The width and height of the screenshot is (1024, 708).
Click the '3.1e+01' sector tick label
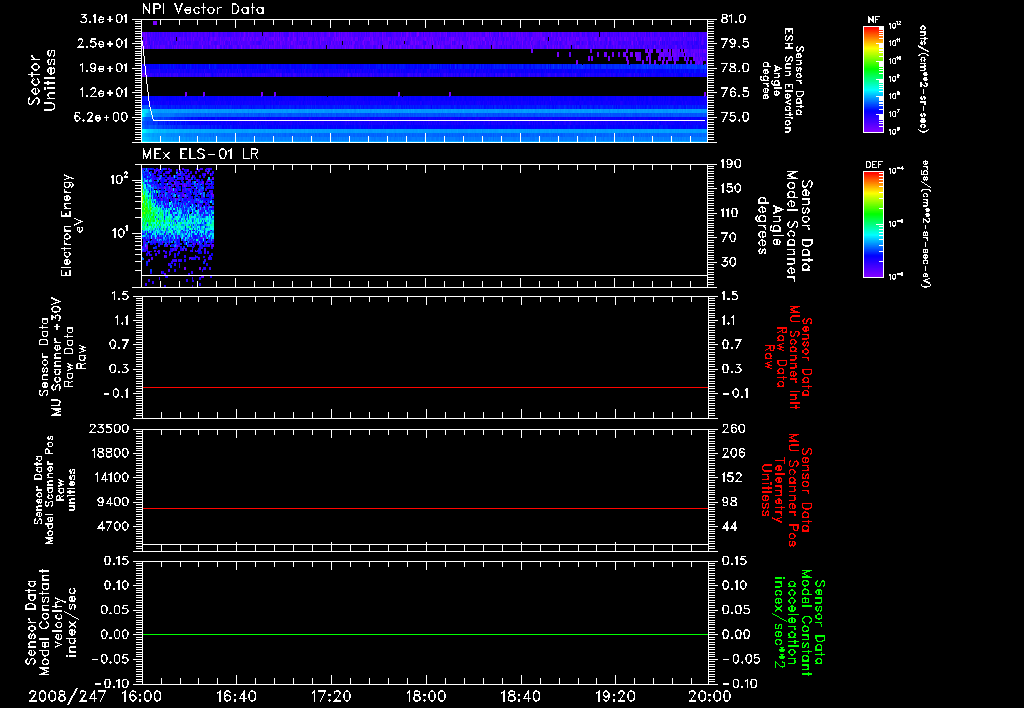pyautogui.click(x=104, y=19)
